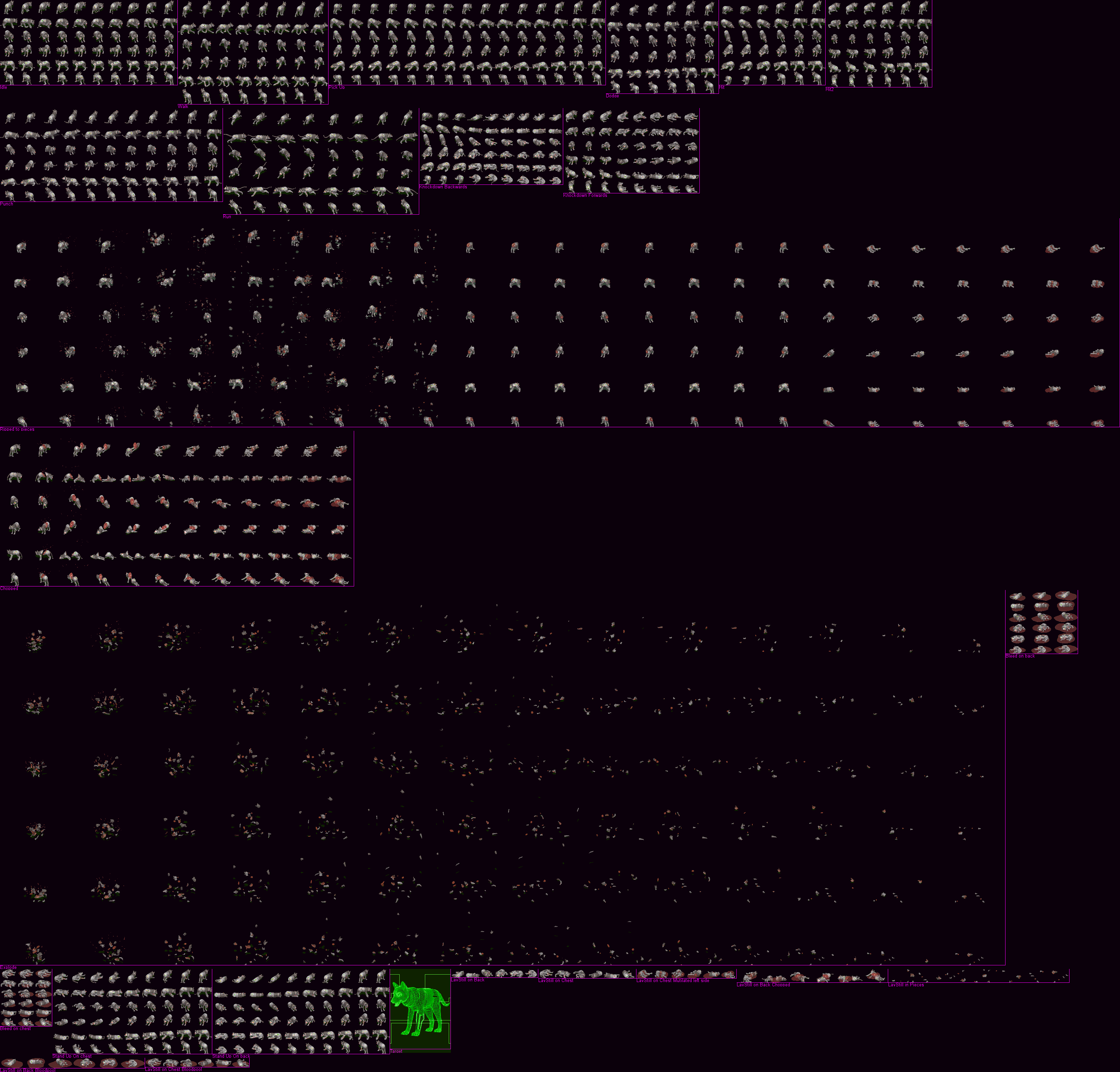Click the 'Chopped' animation label

9,588
